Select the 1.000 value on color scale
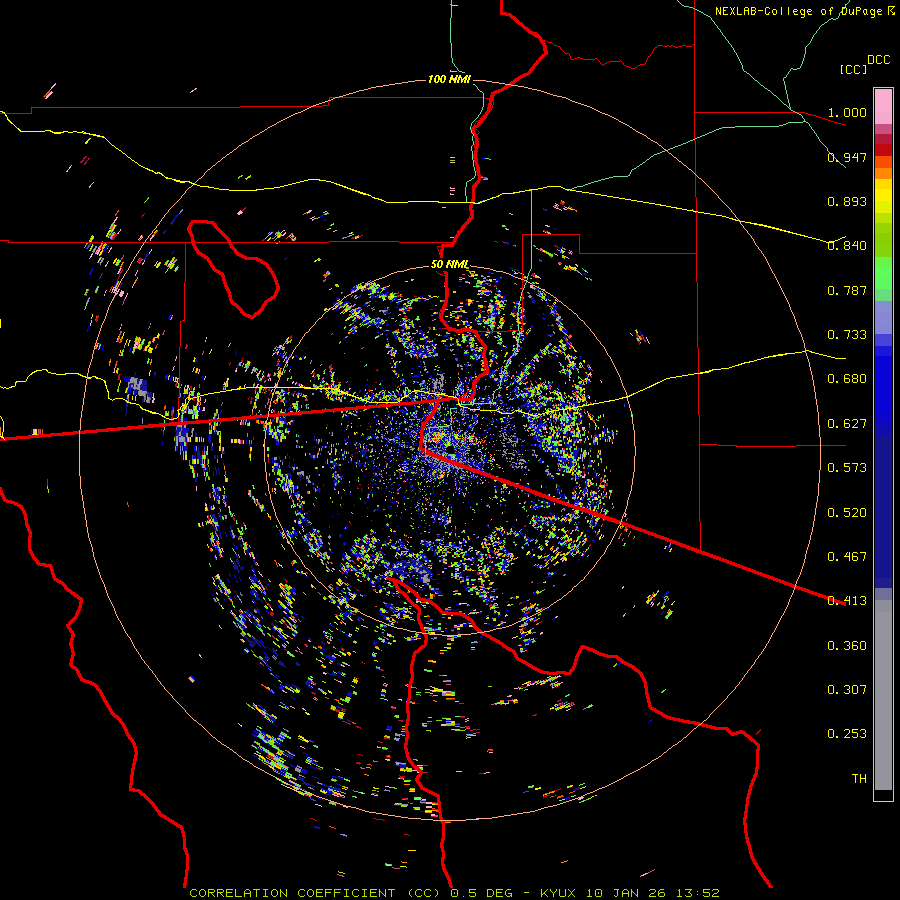900x900 pixels. pos(847,112)
